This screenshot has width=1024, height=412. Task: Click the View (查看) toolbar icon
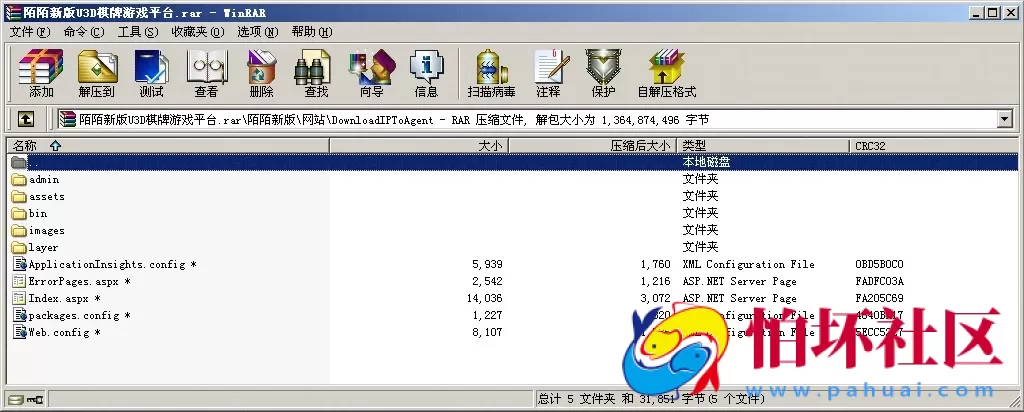[x=206, y=72]
